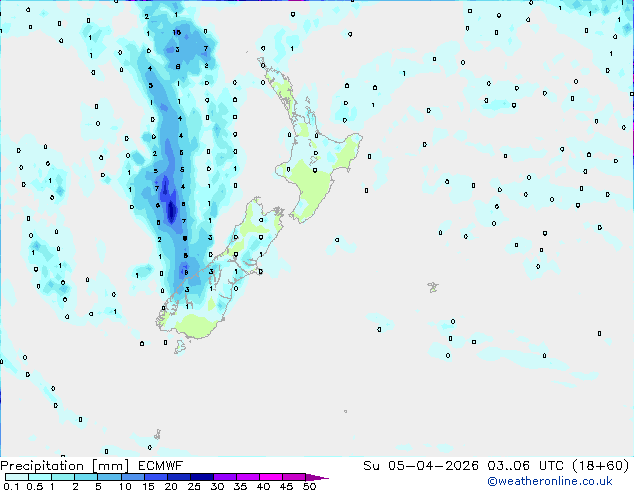Select the 25 to 30 mm dark navy swatch

click(x=202, y=477)
